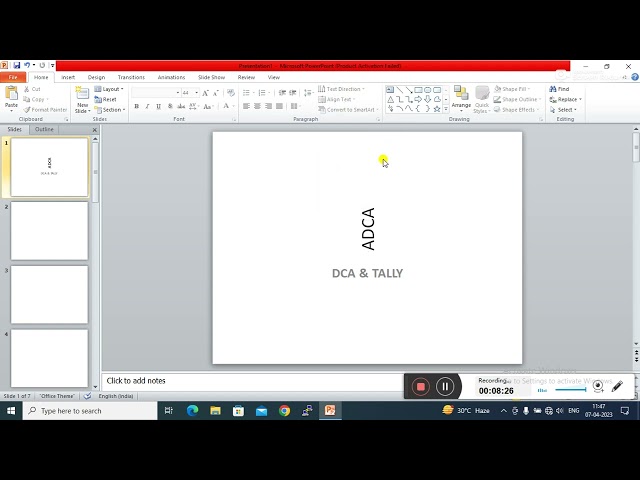Switch to the Animations tab
The image size is (640, 480).
pos(171,77)
